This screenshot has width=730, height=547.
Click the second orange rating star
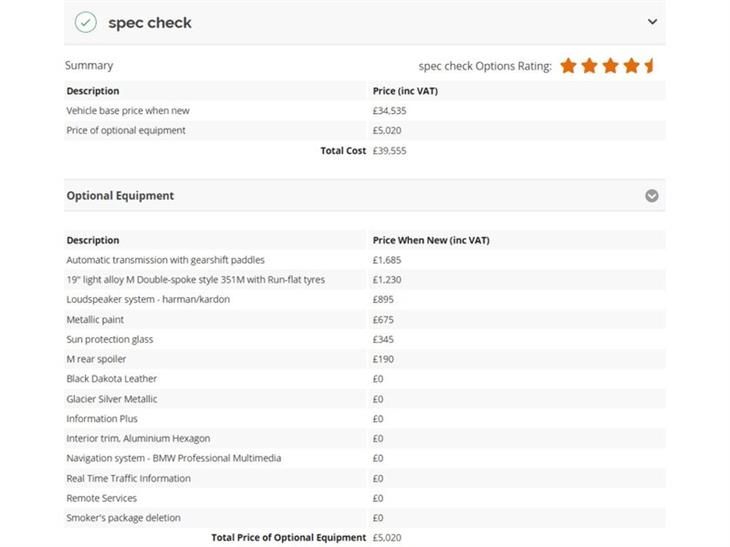pos(589,66)
